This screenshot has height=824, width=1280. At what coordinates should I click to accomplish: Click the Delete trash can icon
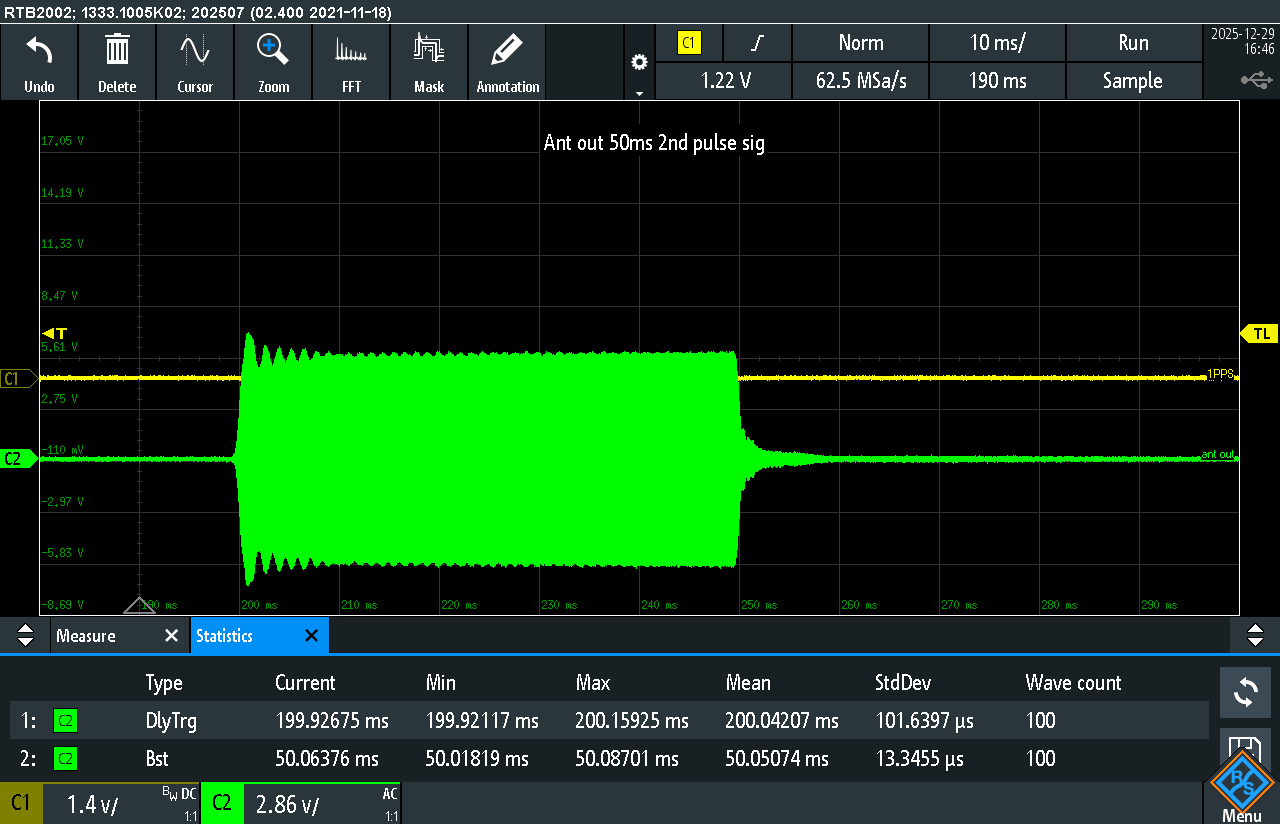(x=117, y=50)
